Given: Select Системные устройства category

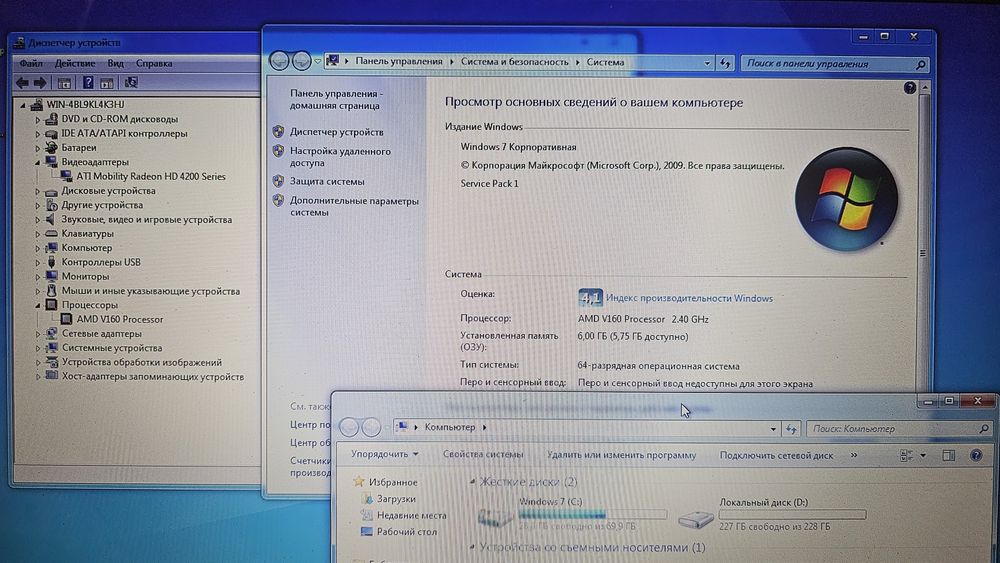Looking at the screenshot, I should (x=112, y=347).
